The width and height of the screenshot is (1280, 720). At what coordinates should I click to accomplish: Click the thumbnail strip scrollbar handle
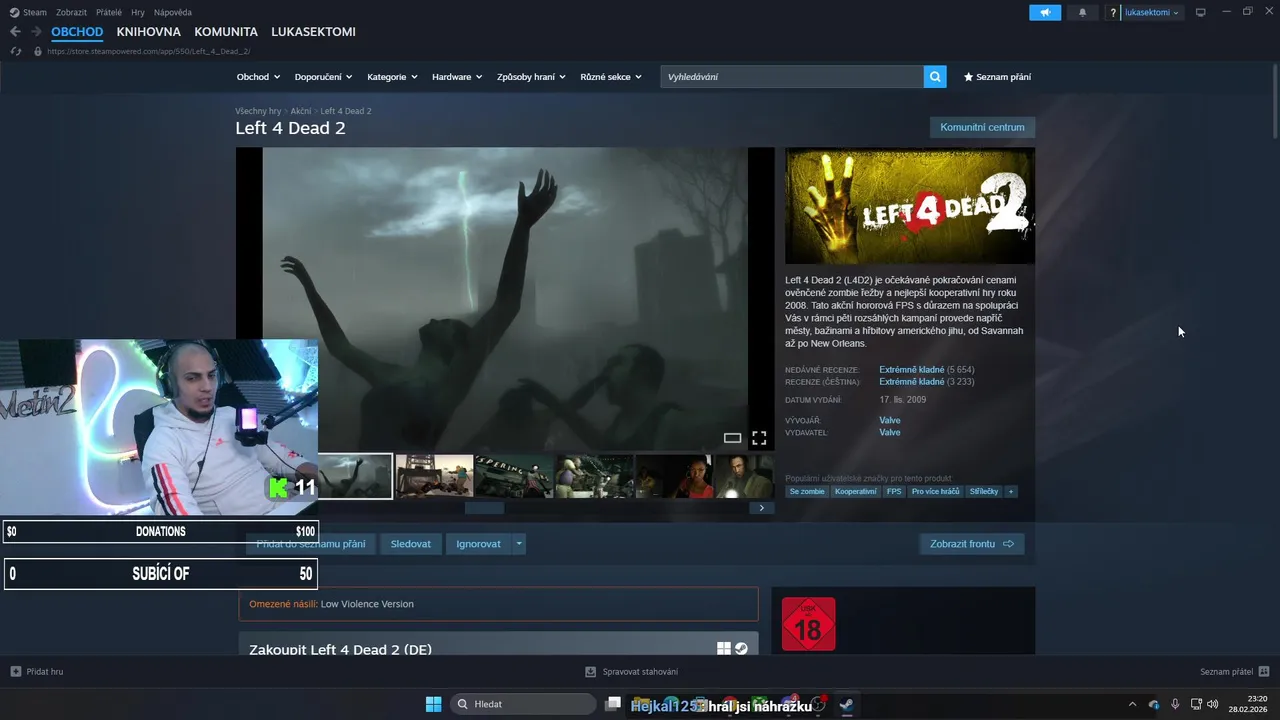point(484,508)
